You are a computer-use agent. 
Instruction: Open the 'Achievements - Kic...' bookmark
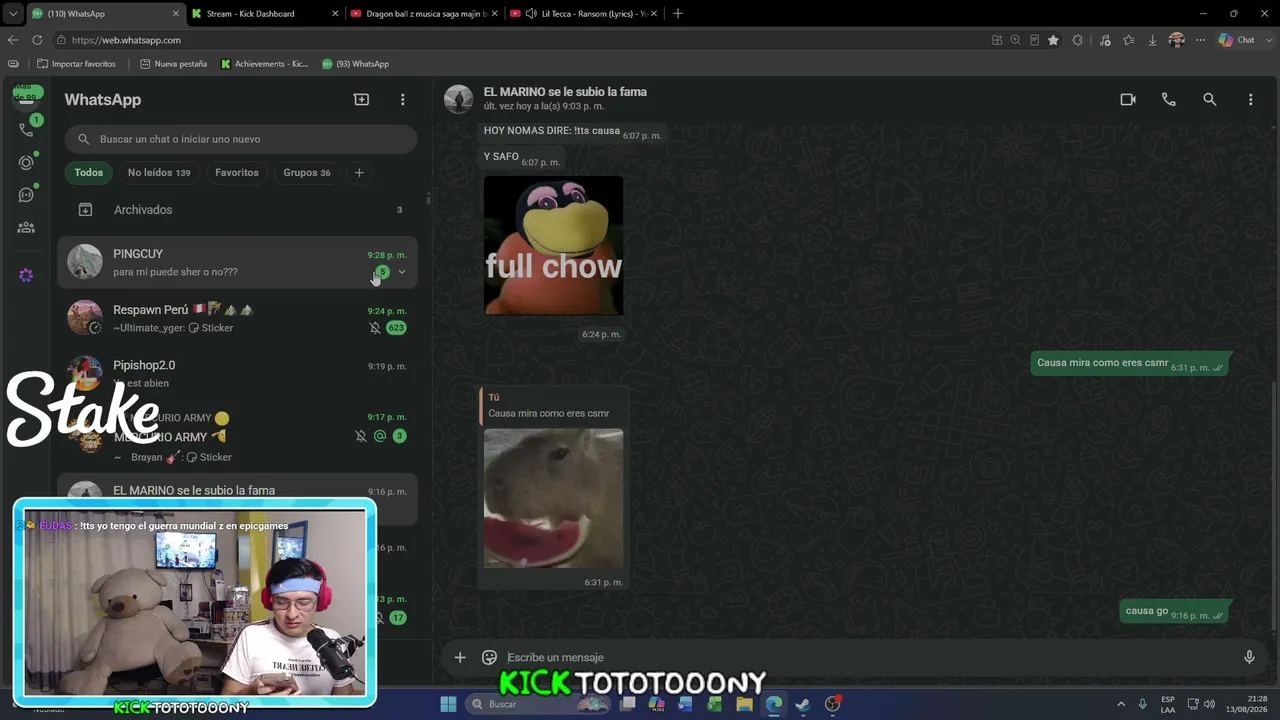(265, 64)
